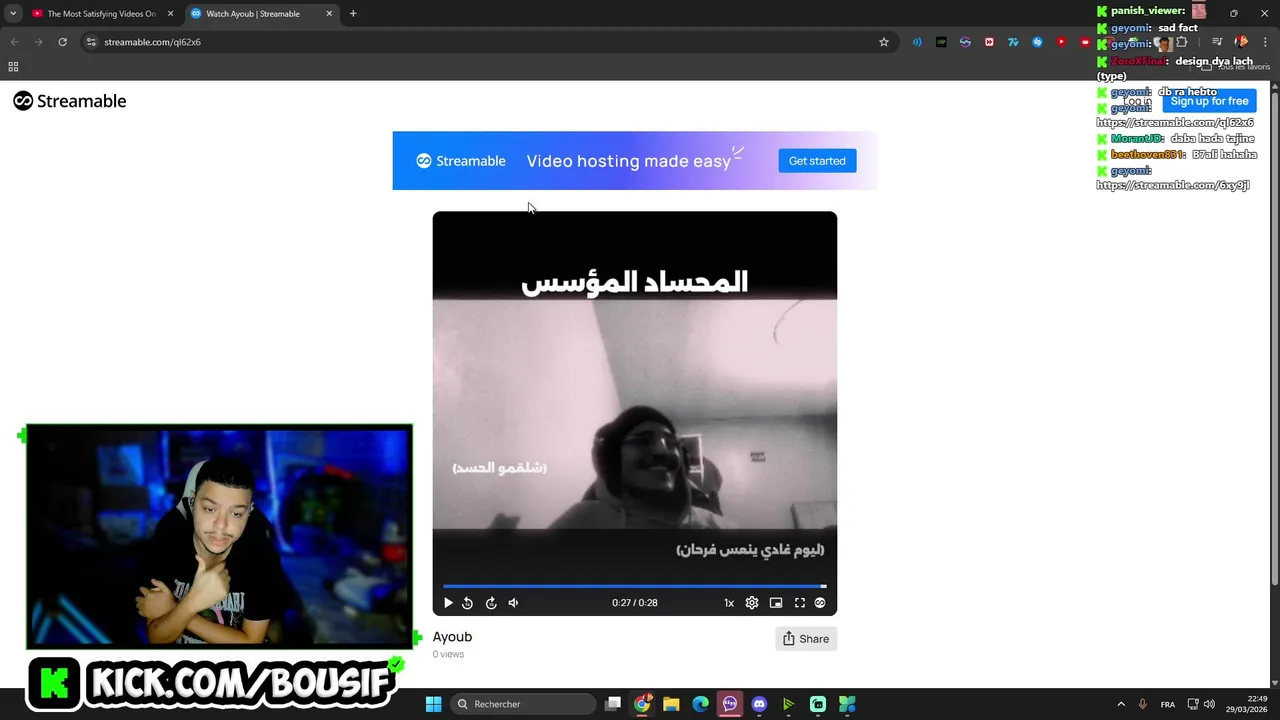The image size is (1280, 720).
Task: Enter fullscreen on the video player
Action: click(x=800, y=603)
